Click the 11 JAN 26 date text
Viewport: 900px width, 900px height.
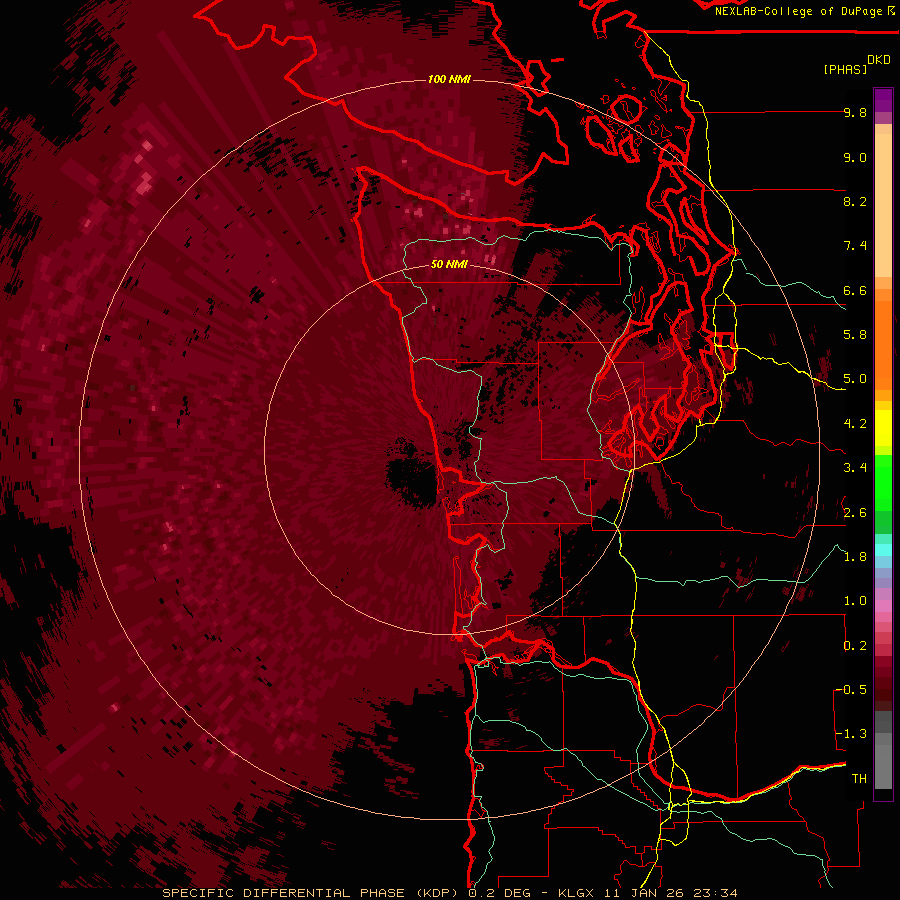[643, 893]
